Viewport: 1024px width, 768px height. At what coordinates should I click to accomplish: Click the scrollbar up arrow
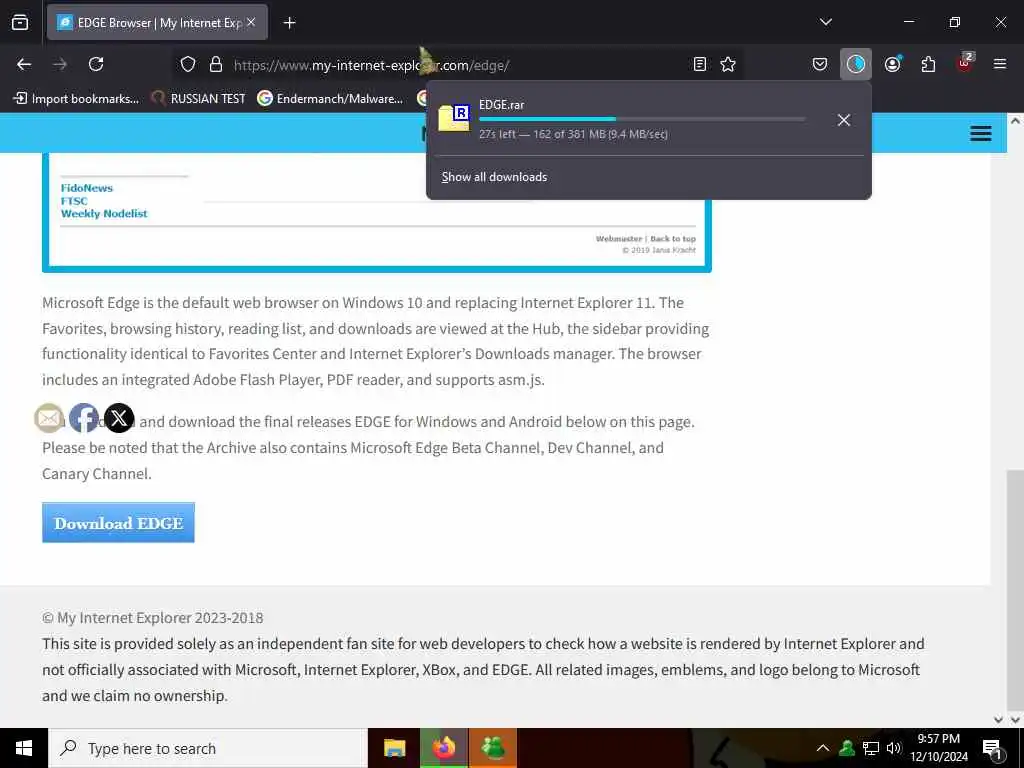[1015, 121]
